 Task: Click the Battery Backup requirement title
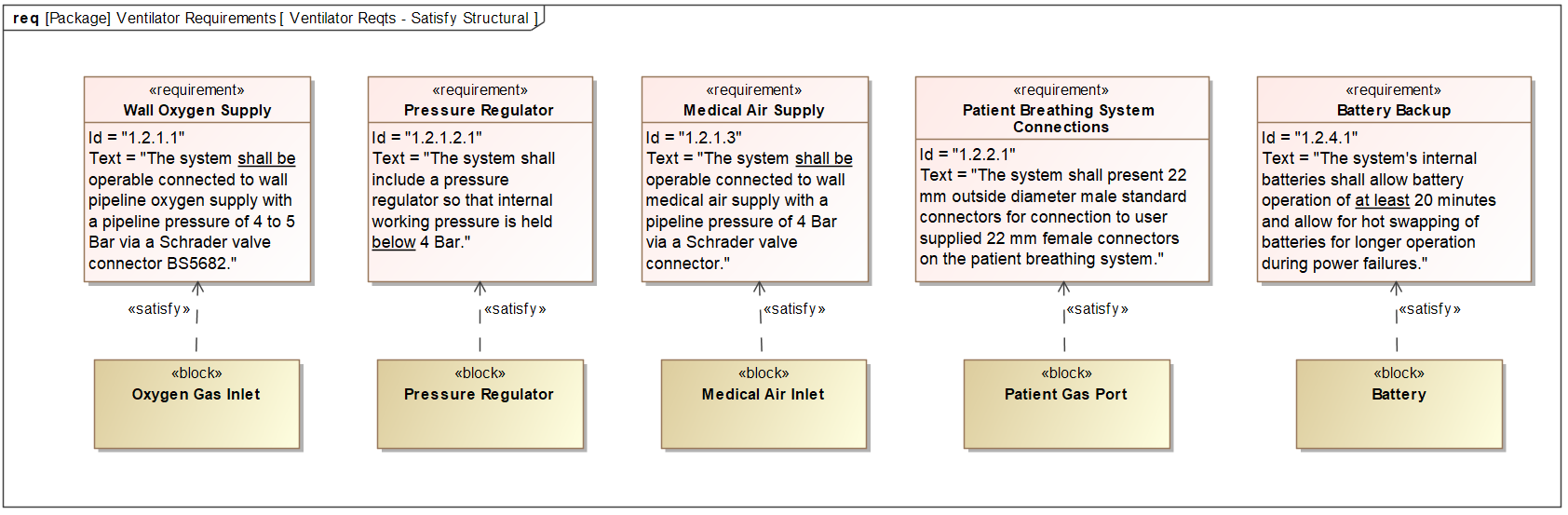click(x=1394, y=110)
